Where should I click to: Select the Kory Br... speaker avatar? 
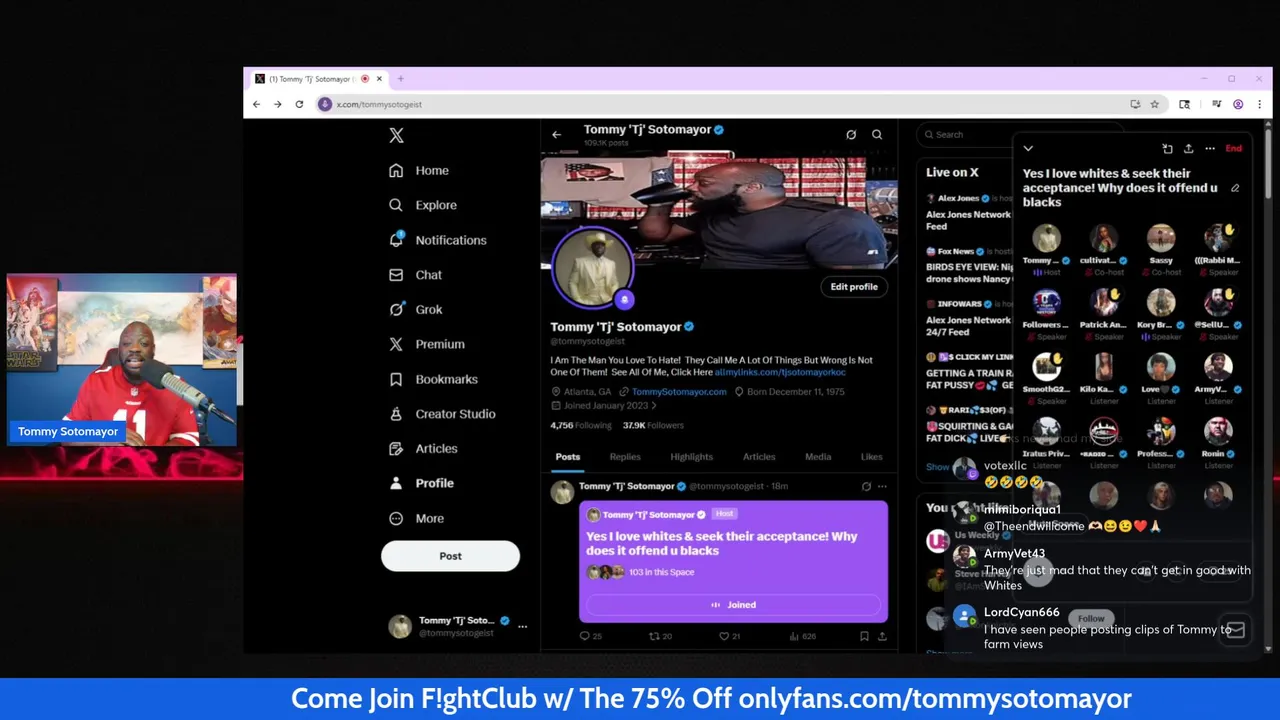click(x=1161, y=302)
